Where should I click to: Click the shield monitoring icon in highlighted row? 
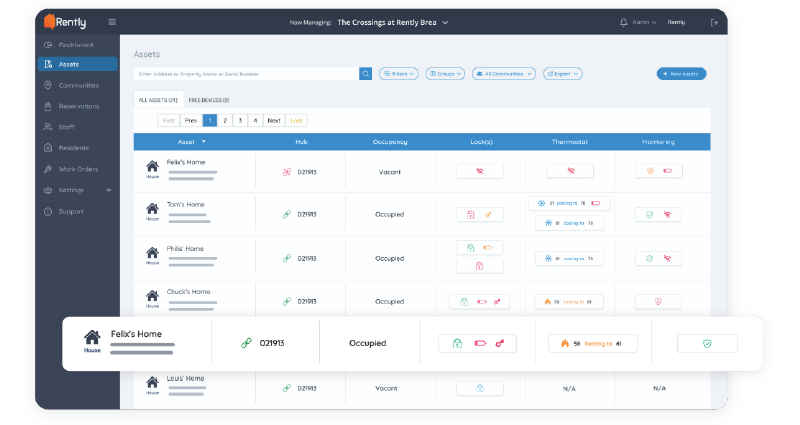tap(707, 343)
